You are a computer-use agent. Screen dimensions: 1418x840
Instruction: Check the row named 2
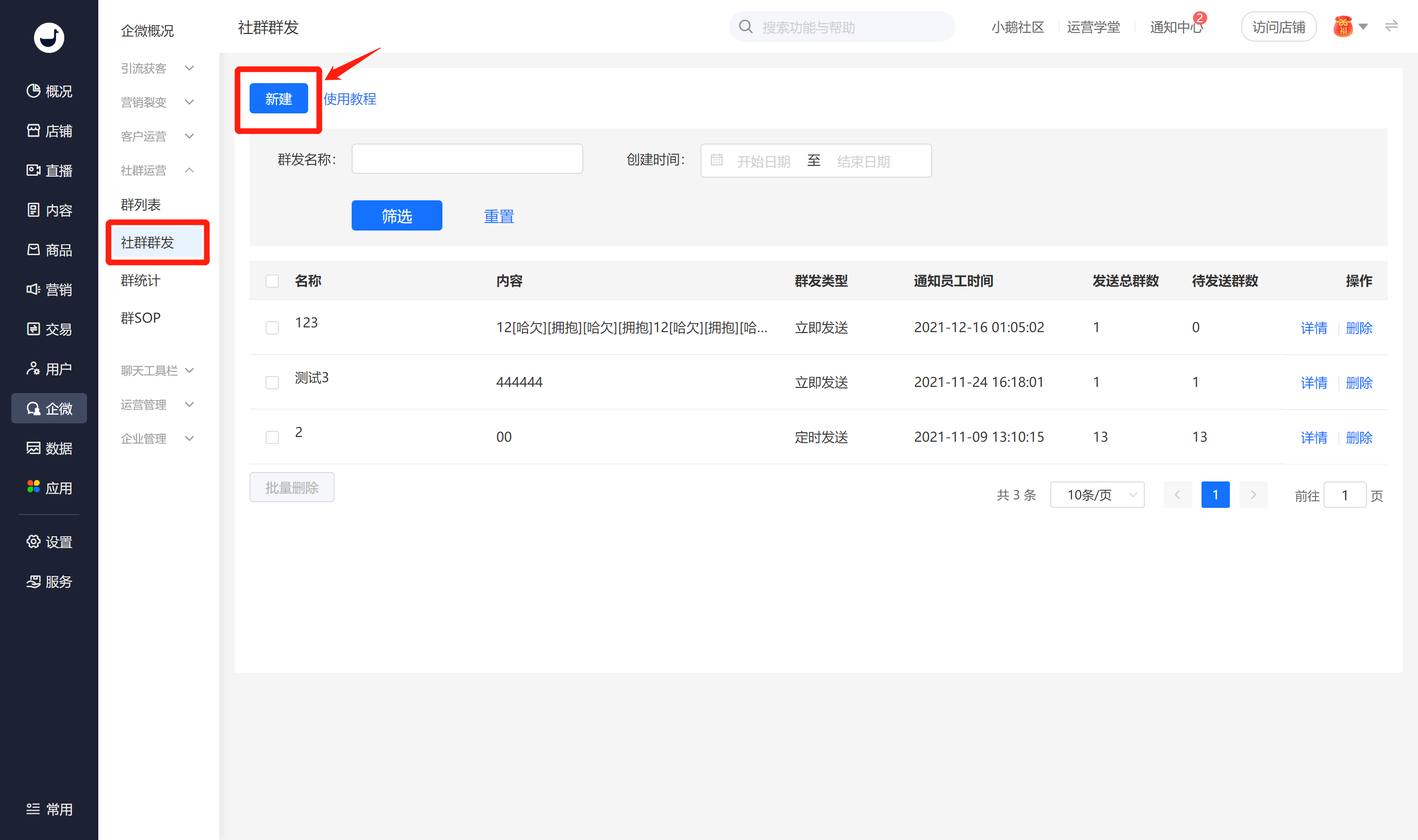tap(272, 437)
